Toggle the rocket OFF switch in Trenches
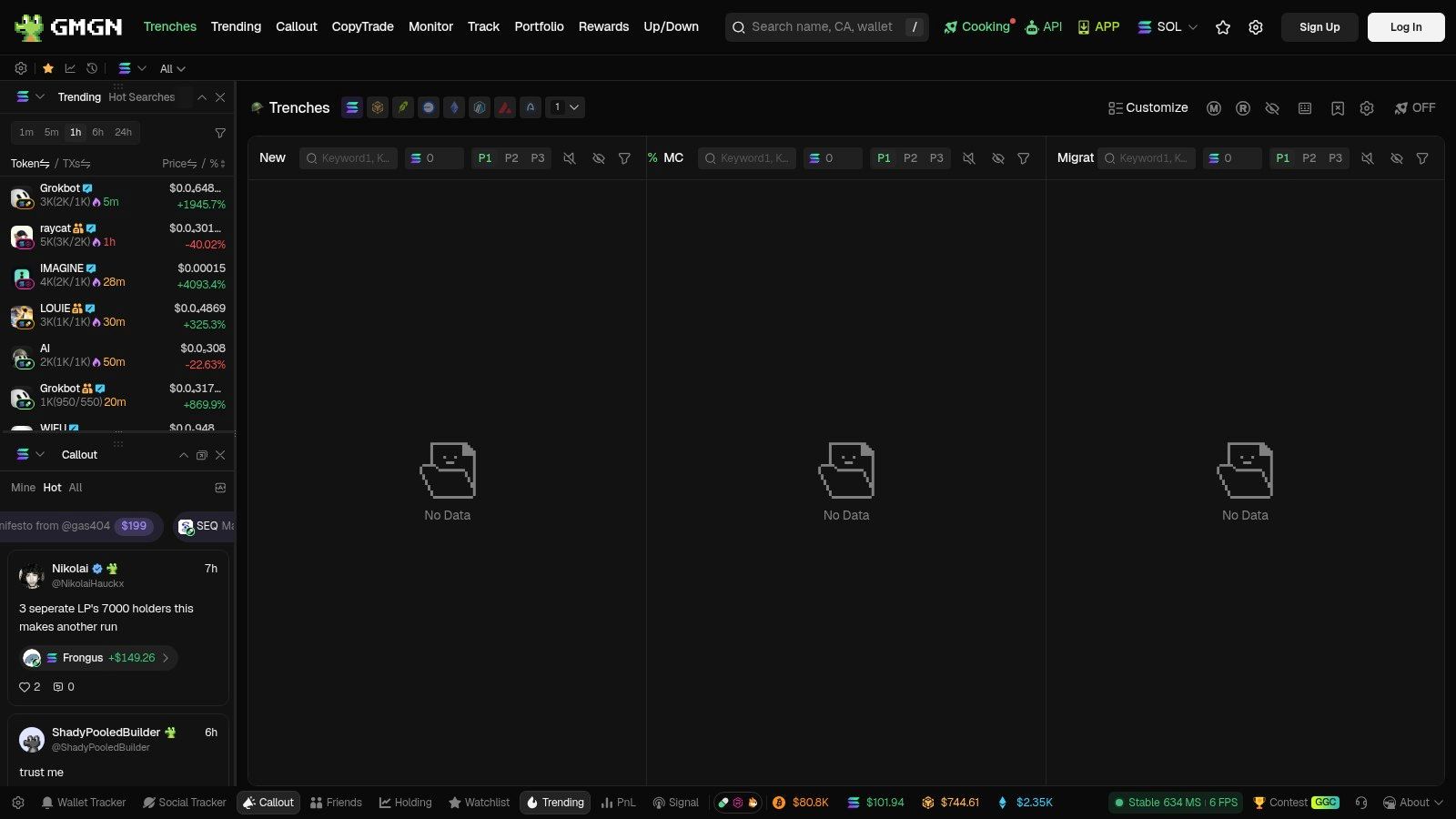The width and height of the screenshot is (1456, 819). coord(1414,107)
